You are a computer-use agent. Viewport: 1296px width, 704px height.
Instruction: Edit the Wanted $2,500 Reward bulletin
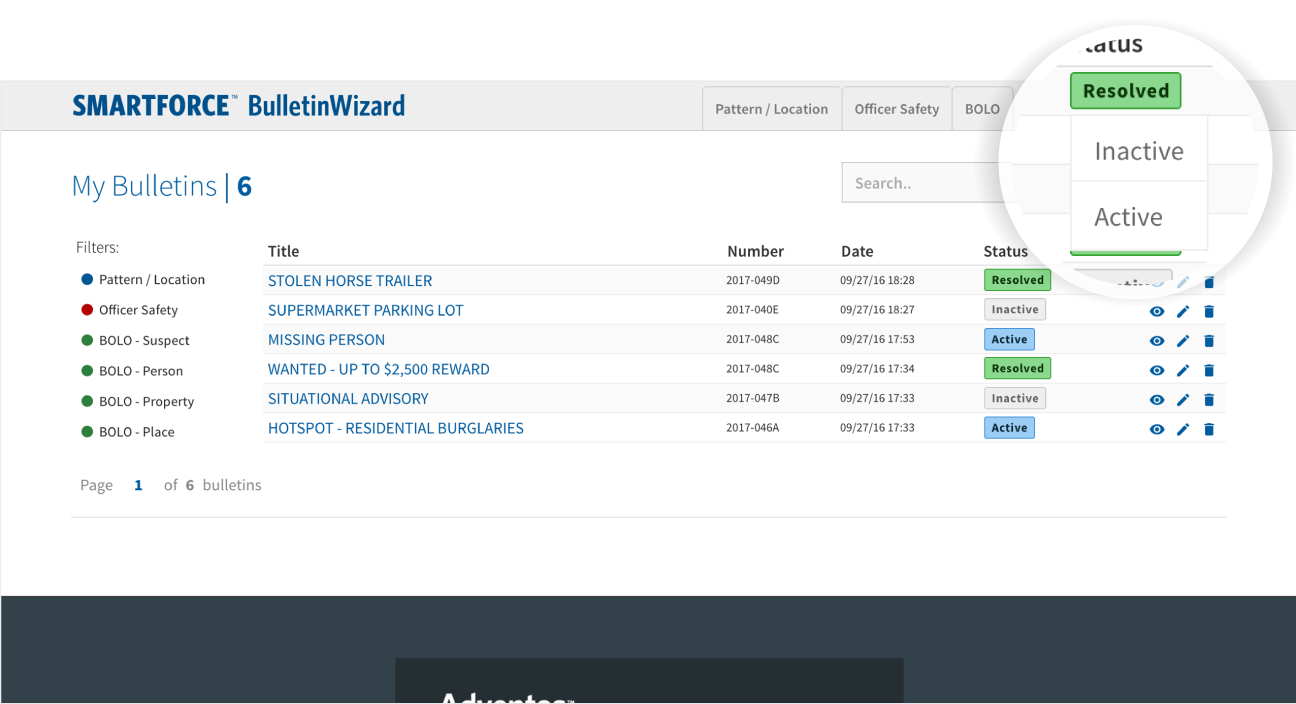point(1183,371)
